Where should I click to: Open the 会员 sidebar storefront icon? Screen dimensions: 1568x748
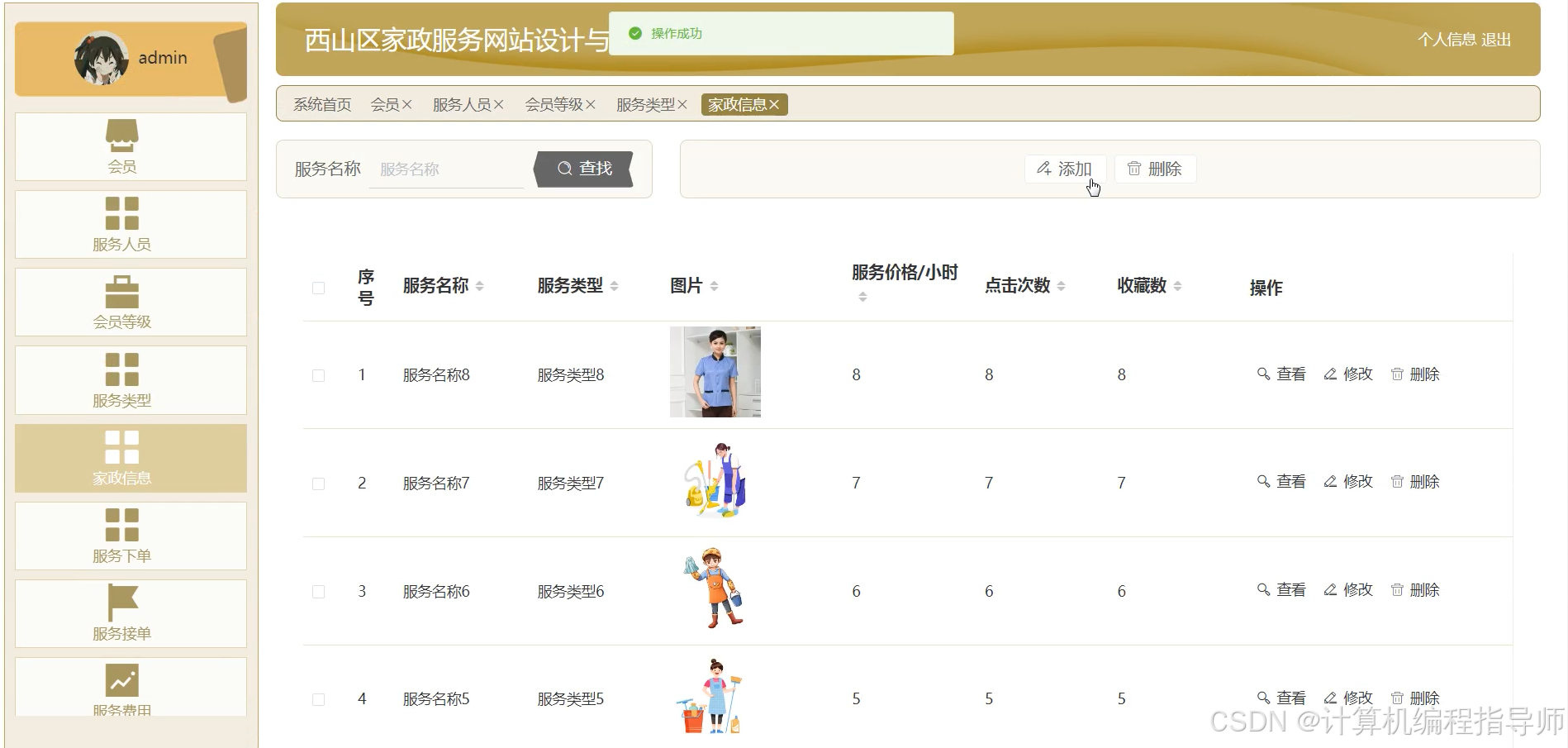[122, 136]
